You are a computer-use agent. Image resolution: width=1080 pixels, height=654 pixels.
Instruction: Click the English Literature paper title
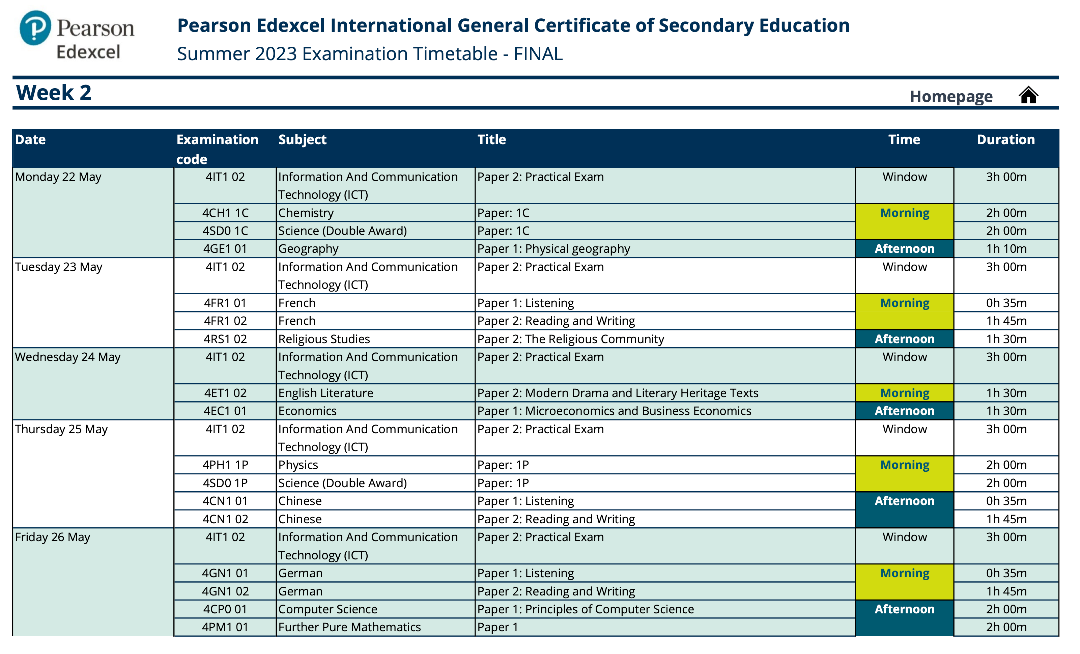[617, 393]
